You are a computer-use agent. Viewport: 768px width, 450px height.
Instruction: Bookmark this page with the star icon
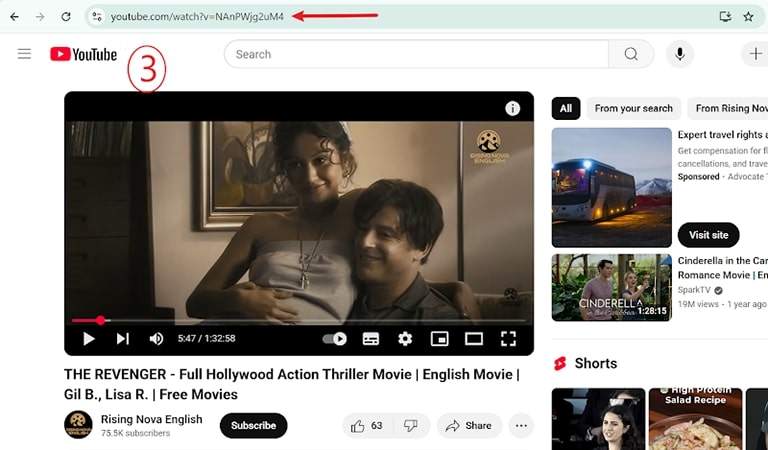click(x=748, y=17)
